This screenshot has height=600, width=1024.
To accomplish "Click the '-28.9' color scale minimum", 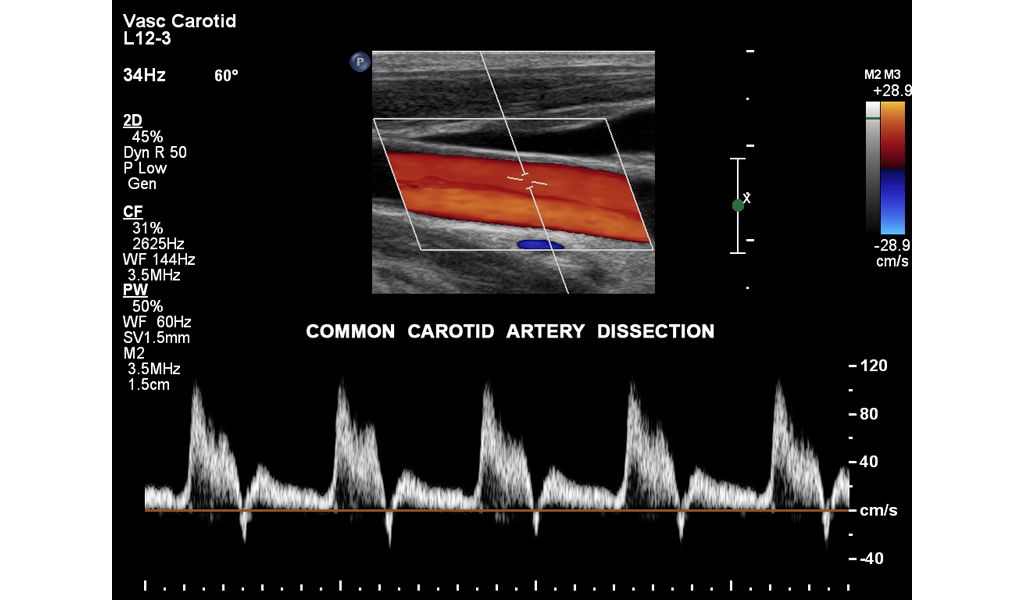I will [891, 246].
